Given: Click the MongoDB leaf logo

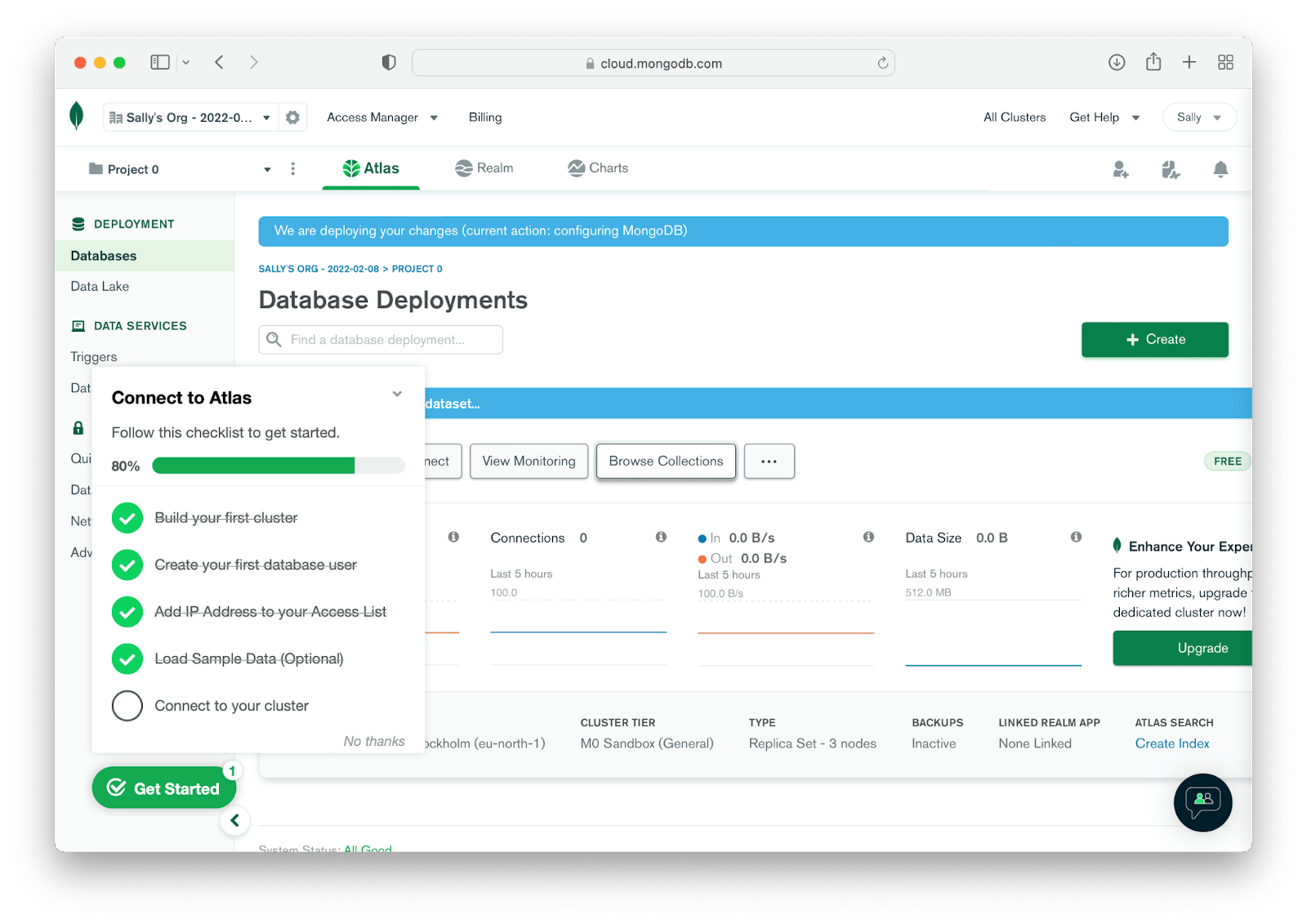Looking at the screenshot, I should [x=76, y=116].
